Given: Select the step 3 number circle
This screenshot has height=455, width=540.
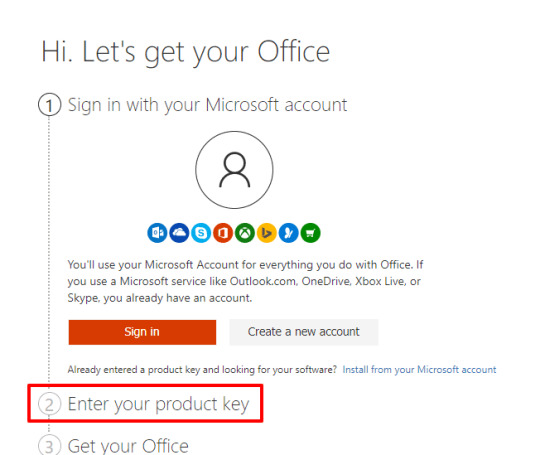Looking at the screenshot, I should (x=49, y=445).
